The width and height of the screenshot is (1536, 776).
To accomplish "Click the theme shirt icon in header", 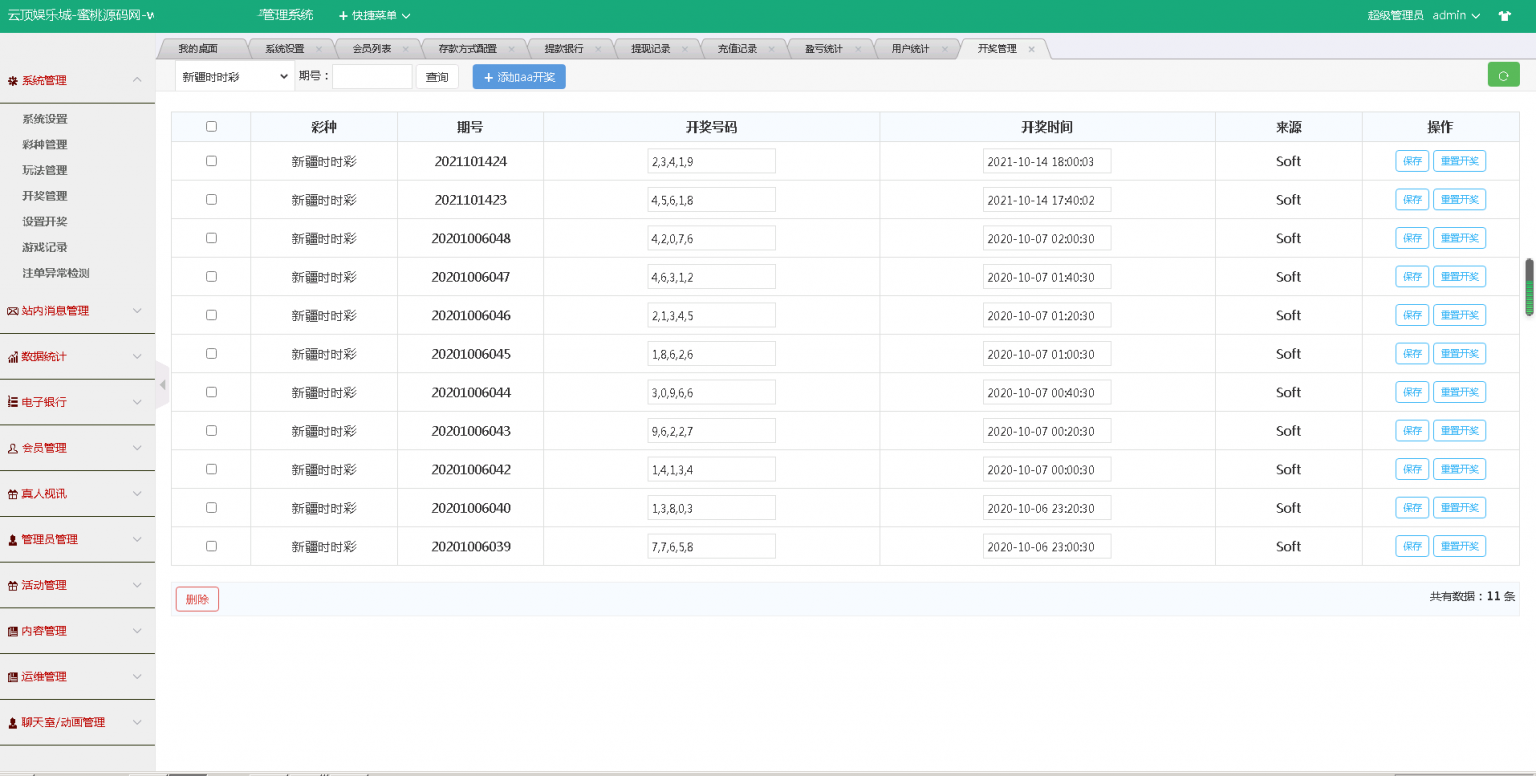I will [x=1504, y=16].
